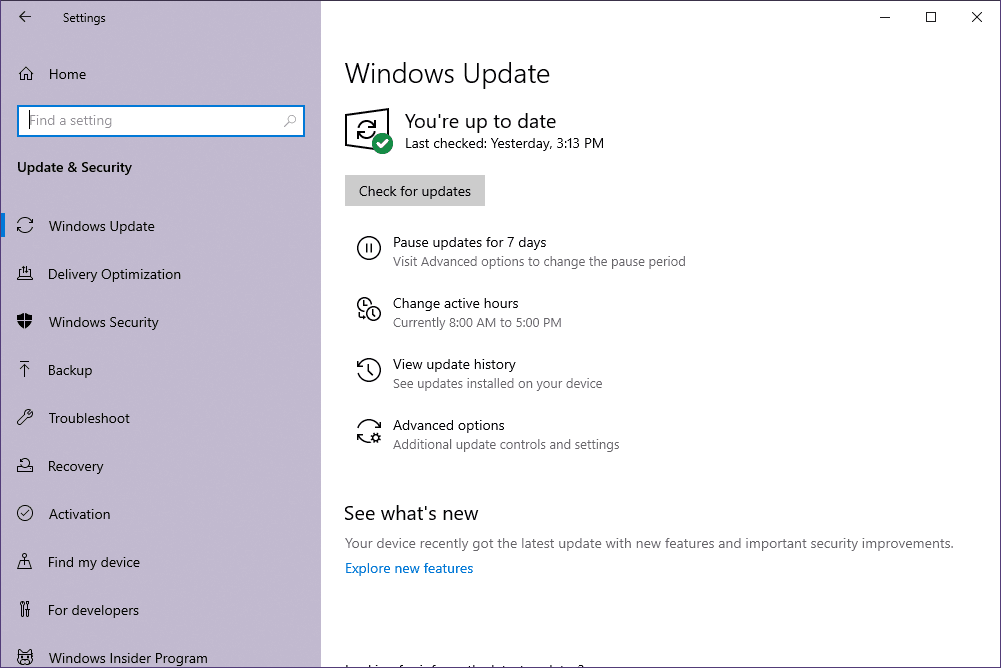This screenshot has width=1002, height=668.
Task: Click the See what's new heading
Action: (411, 513)
